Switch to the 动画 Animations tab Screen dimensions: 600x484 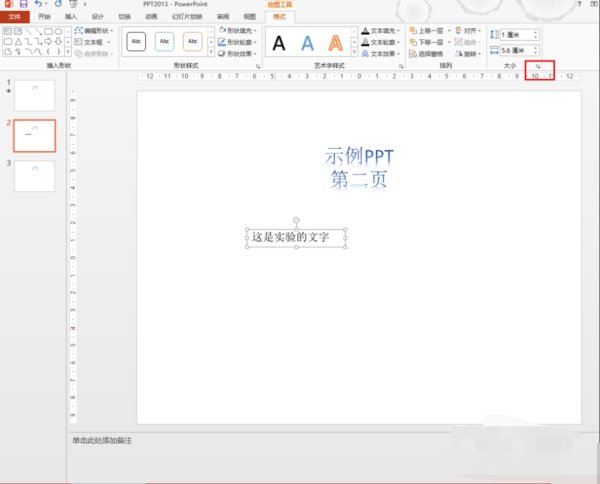pos(151,16)
